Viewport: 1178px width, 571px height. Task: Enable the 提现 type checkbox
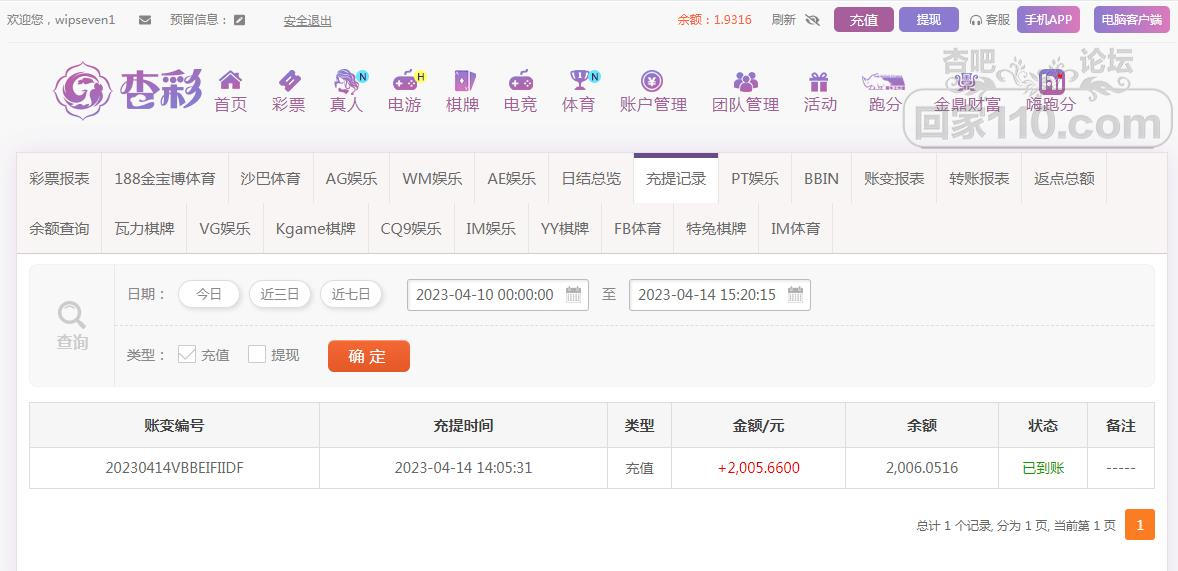[x=257, y=354]
